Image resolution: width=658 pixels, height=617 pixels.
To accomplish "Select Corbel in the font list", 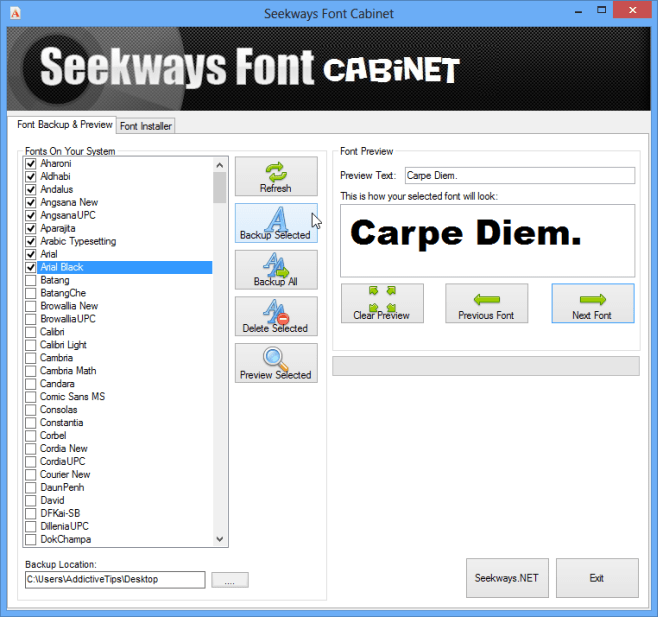I will 53,436.
